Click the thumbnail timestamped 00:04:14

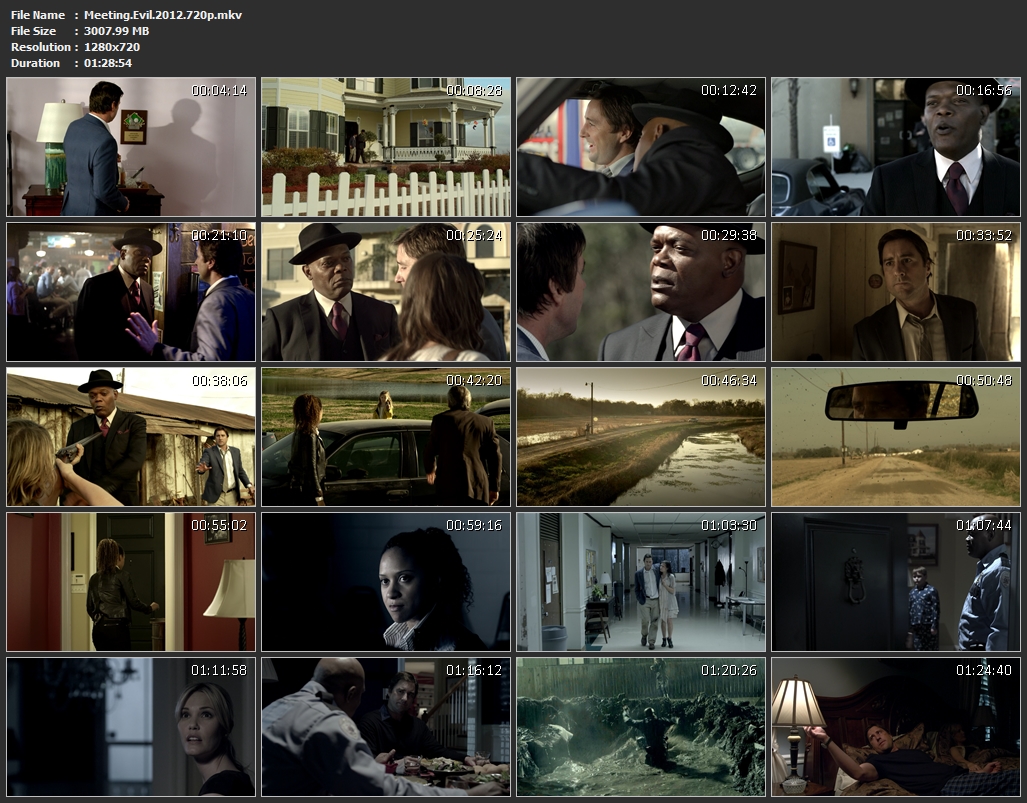click(x=131, y=147)
